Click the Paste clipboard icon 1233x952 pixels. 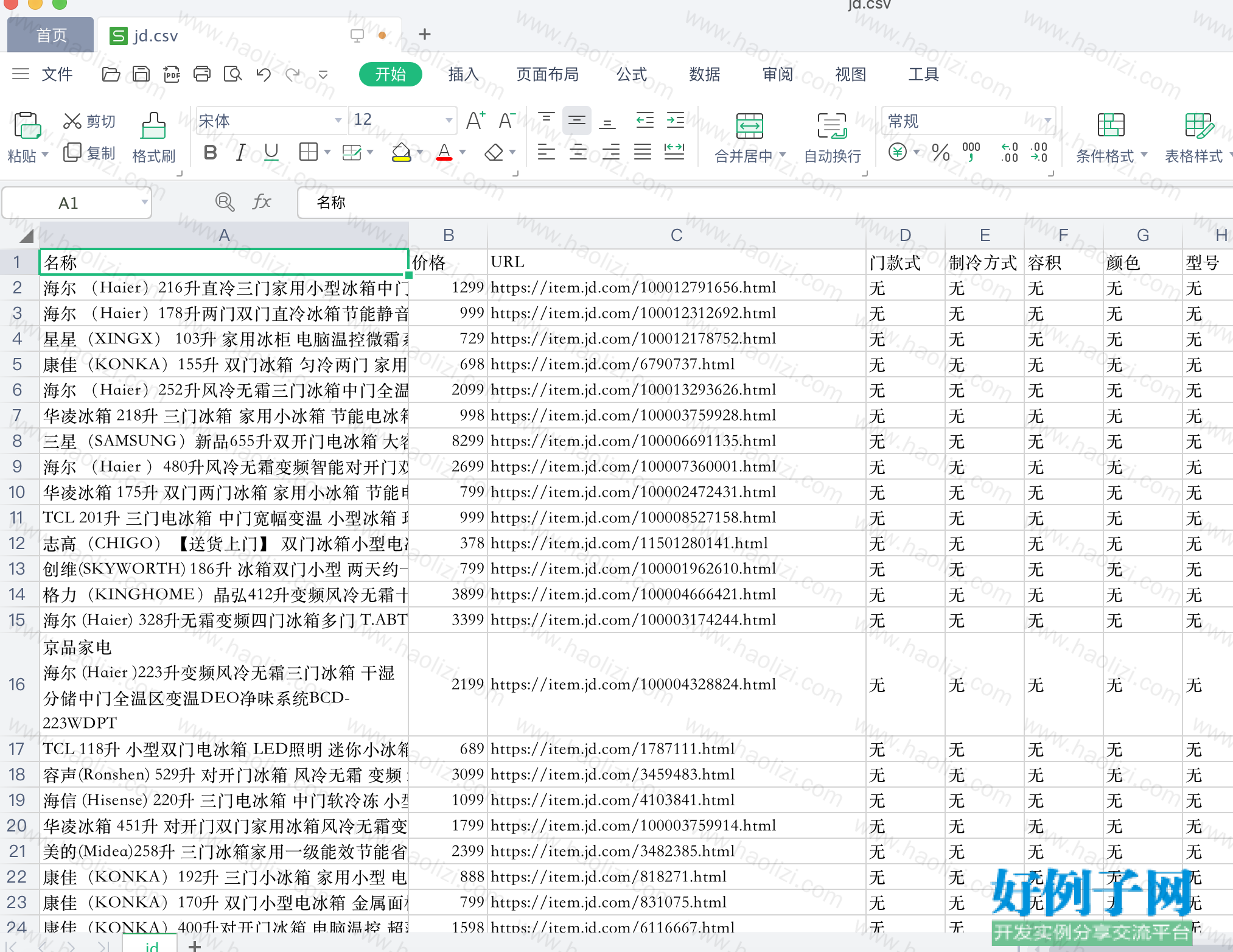click(27, 125)
